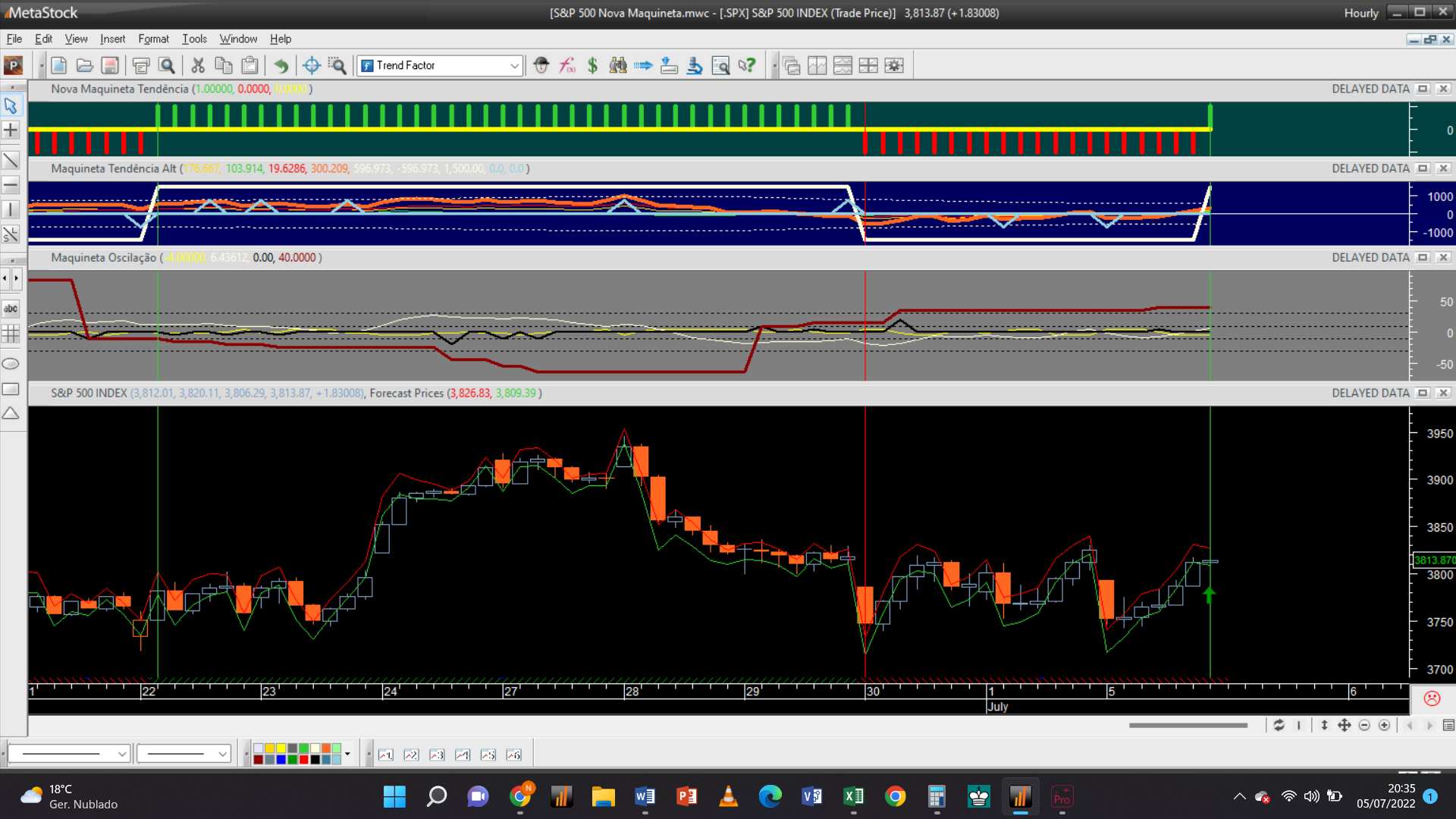Open Excel from the Windows taskbar
This screenshot has width=1456, height=819.
pos(853,796)
